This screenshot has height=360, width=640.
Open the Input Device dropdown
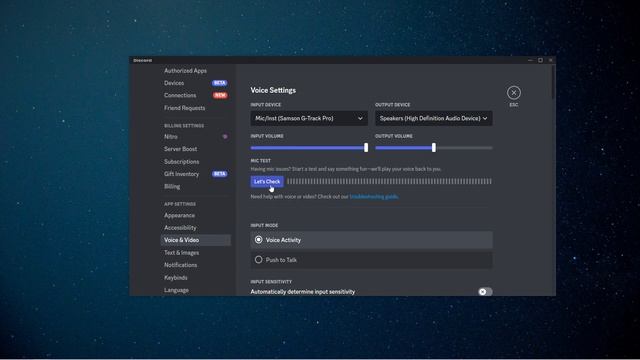click(309, 118)
